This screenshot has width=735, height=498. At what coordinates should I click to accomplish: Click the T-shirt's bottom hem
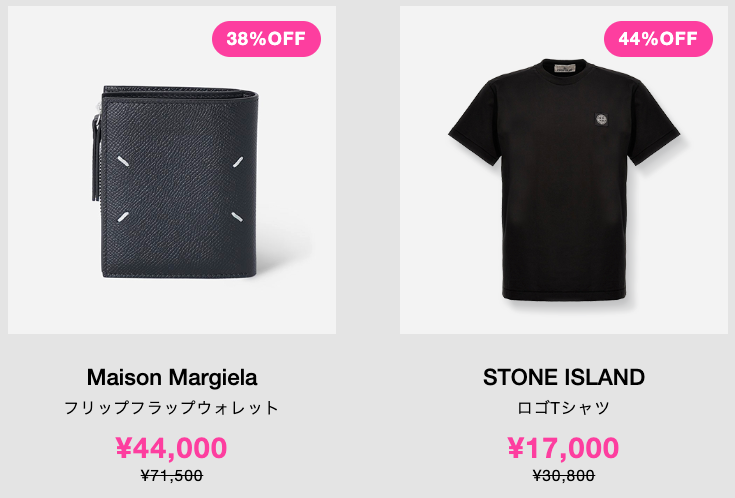click(564, 296)
